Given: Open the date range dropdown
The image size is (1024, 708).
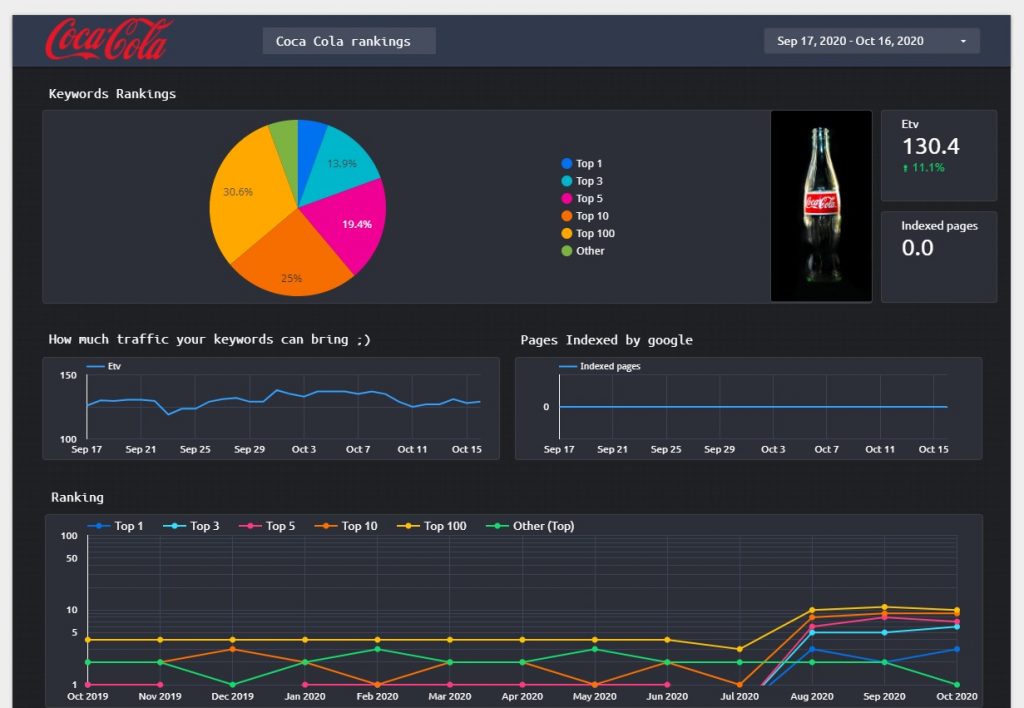Looking at the screenshot, I should pos(871,41).
